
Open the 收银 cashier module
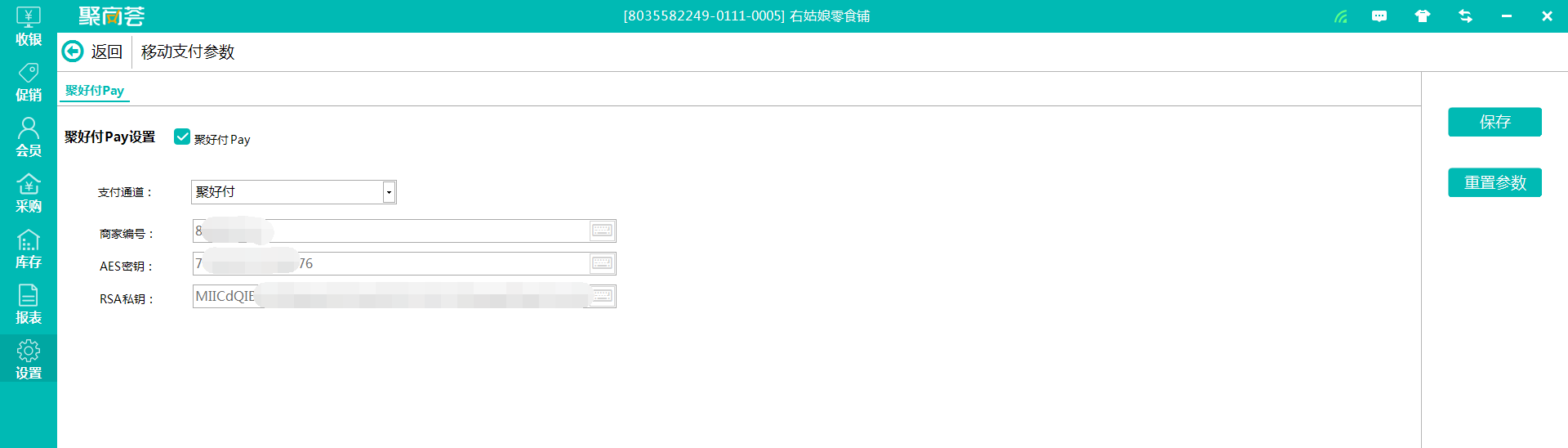[29, 27]
